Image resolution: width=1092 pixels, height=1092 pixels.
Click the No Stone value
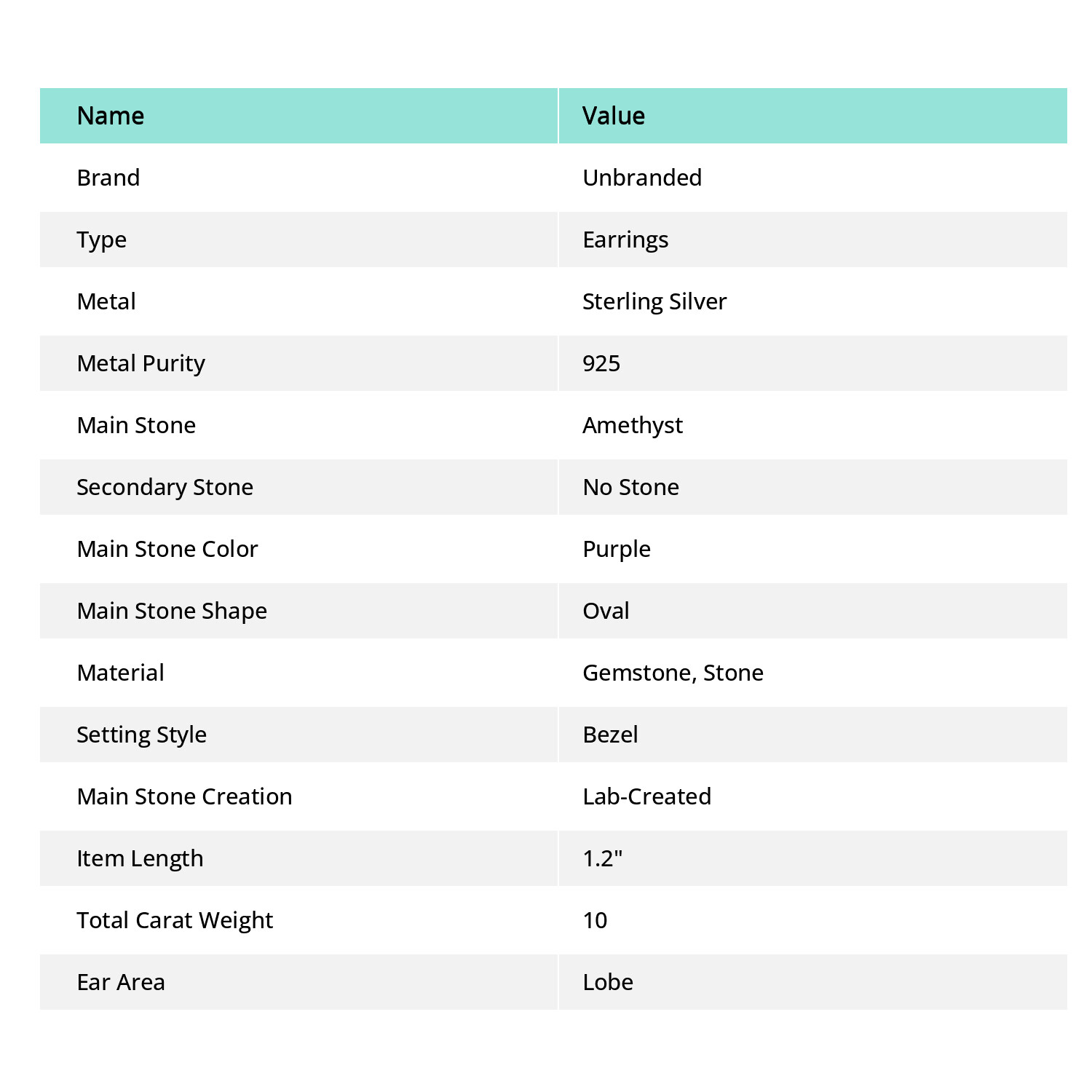click(631, 487)
